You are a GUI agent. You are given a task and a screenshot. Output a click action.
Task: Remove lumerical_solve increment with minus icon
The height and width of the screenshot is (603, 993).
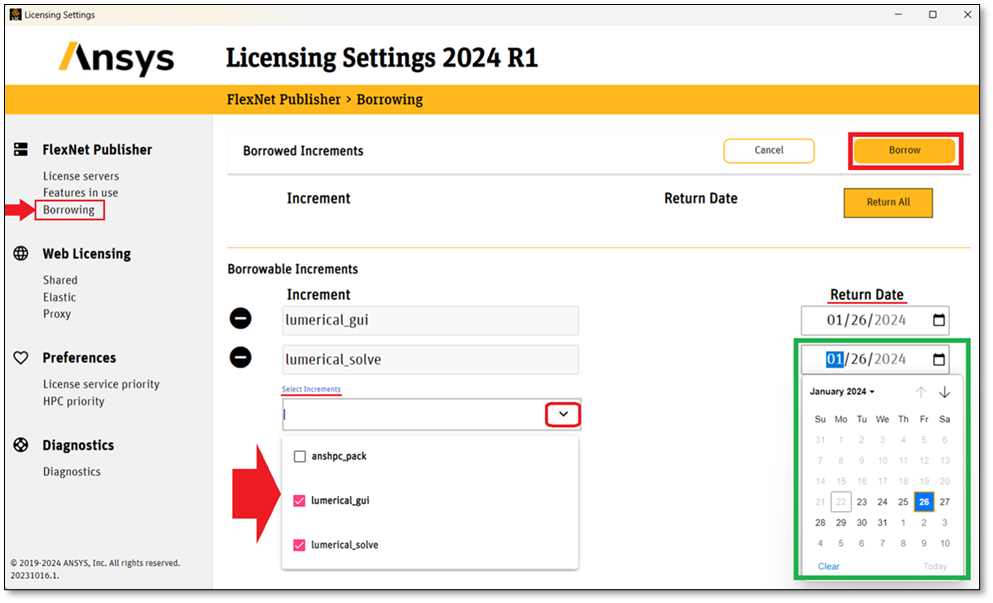coord(241,358)
